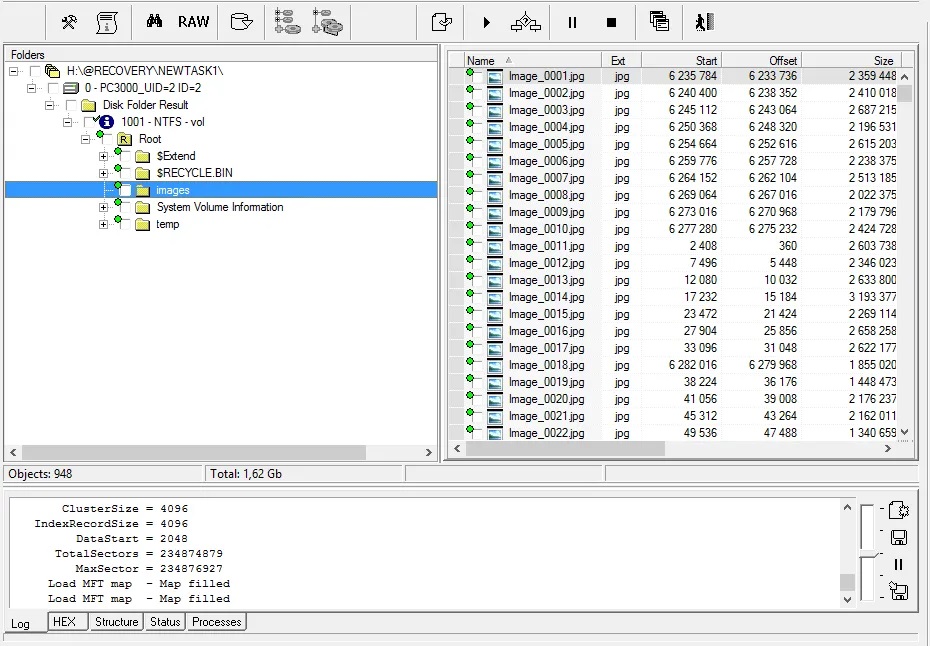Collapse the Root tree node
The image size is (930, 646).
[x=86, y=139]
